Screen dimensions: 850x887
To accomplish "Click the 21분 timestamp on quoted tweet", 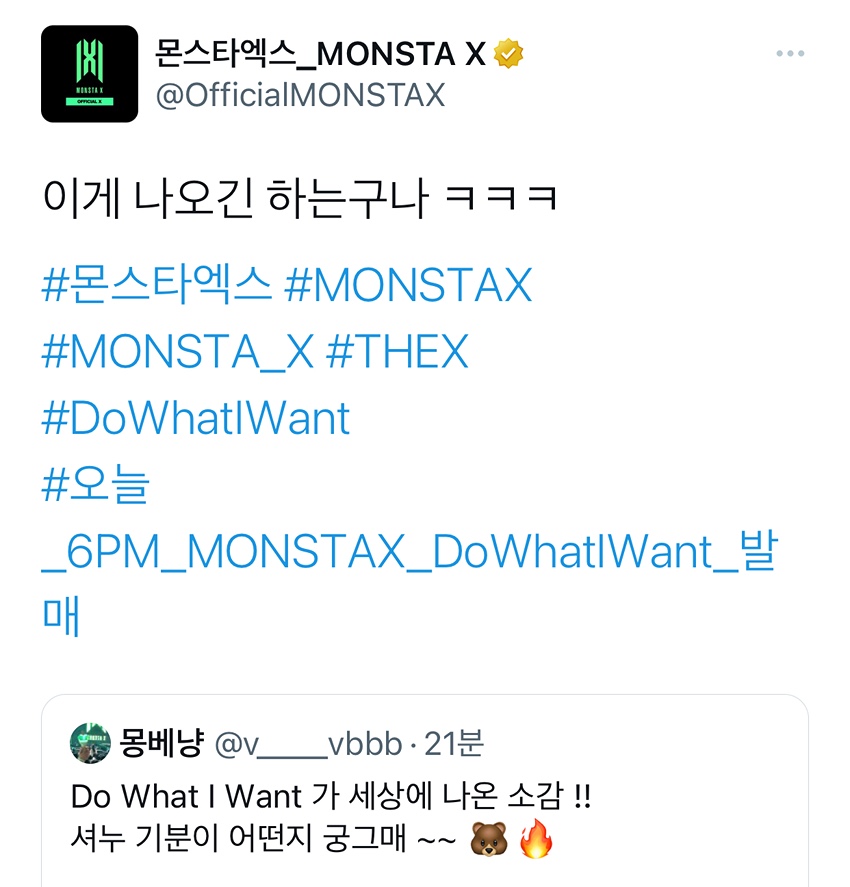I will click(454, 743).
